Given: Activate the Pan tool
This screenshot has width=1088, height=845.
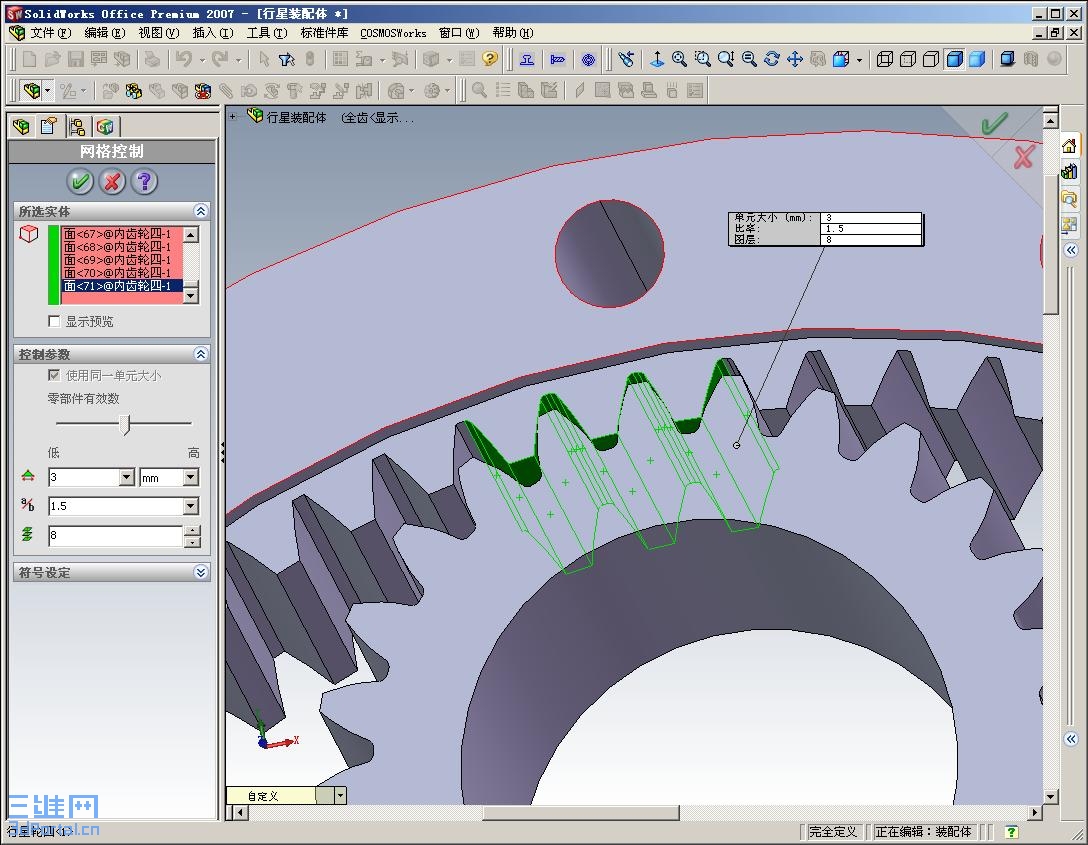Looking at the screenshot, I should coord(795,60).
